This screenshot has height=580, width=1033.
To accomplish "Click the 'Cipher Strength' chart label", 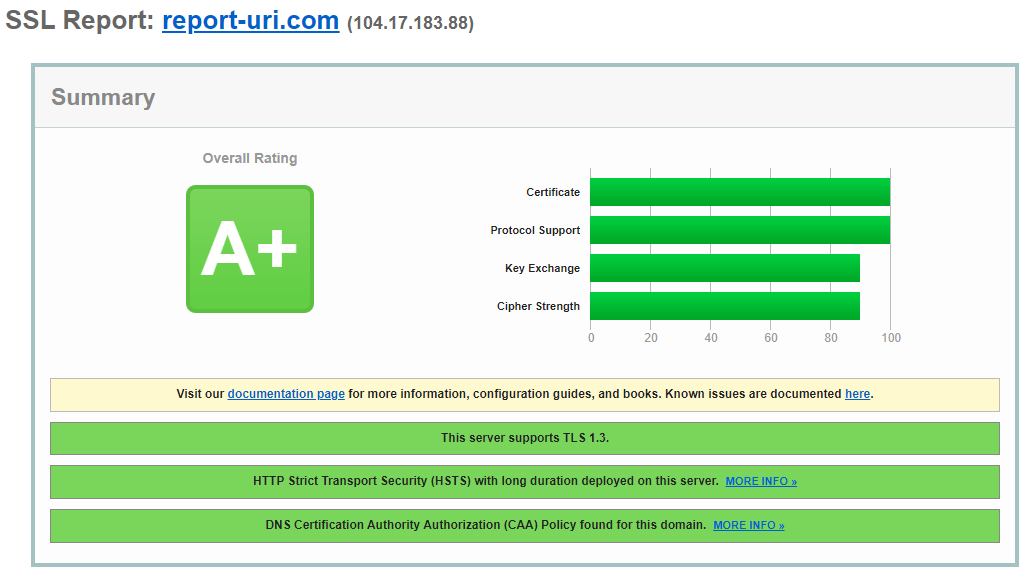I will [538, 306].
